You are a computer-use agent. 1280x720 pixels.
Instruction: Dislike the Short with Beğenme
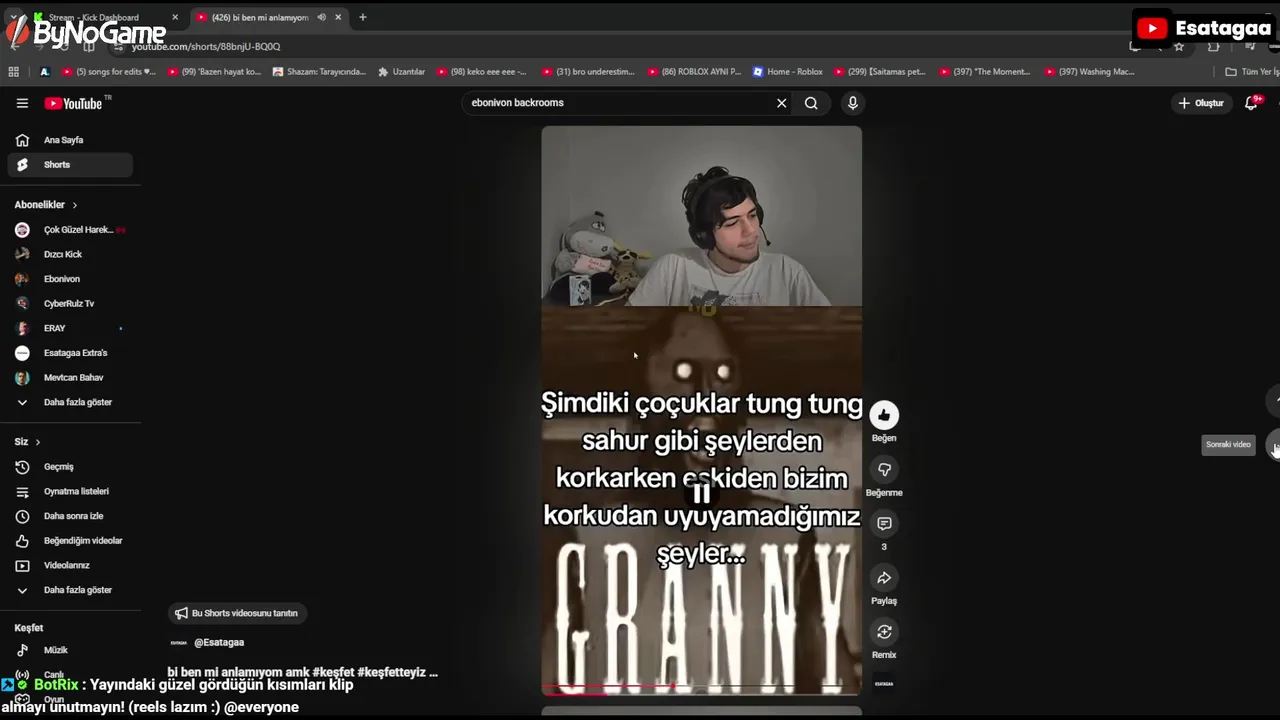pos(884,470)
